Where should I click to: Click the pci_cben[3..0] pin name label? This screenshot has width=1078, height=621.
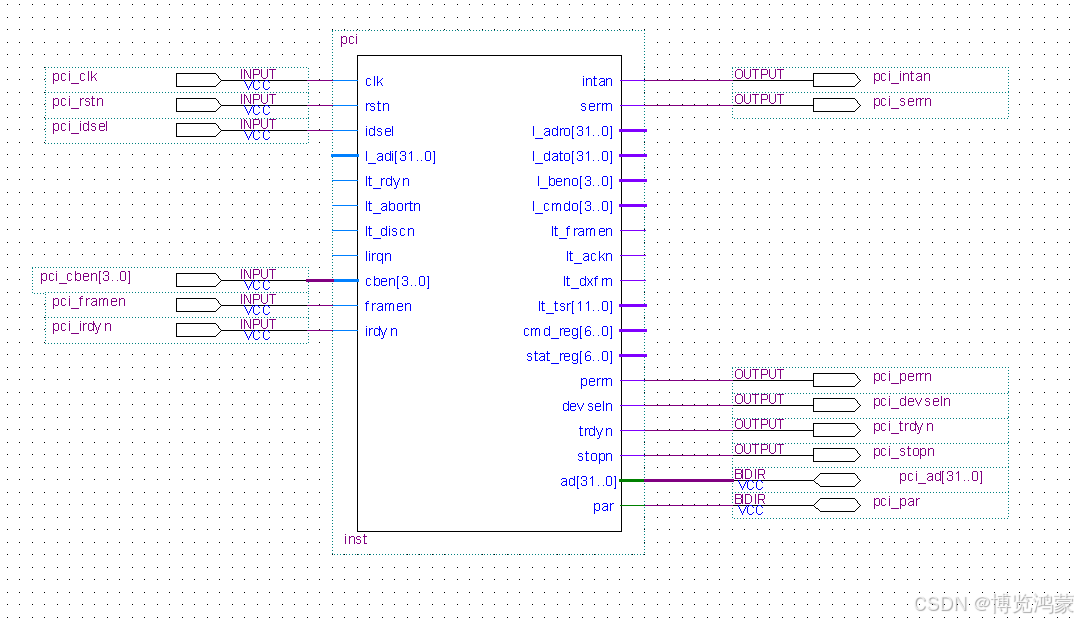(85, 276)
